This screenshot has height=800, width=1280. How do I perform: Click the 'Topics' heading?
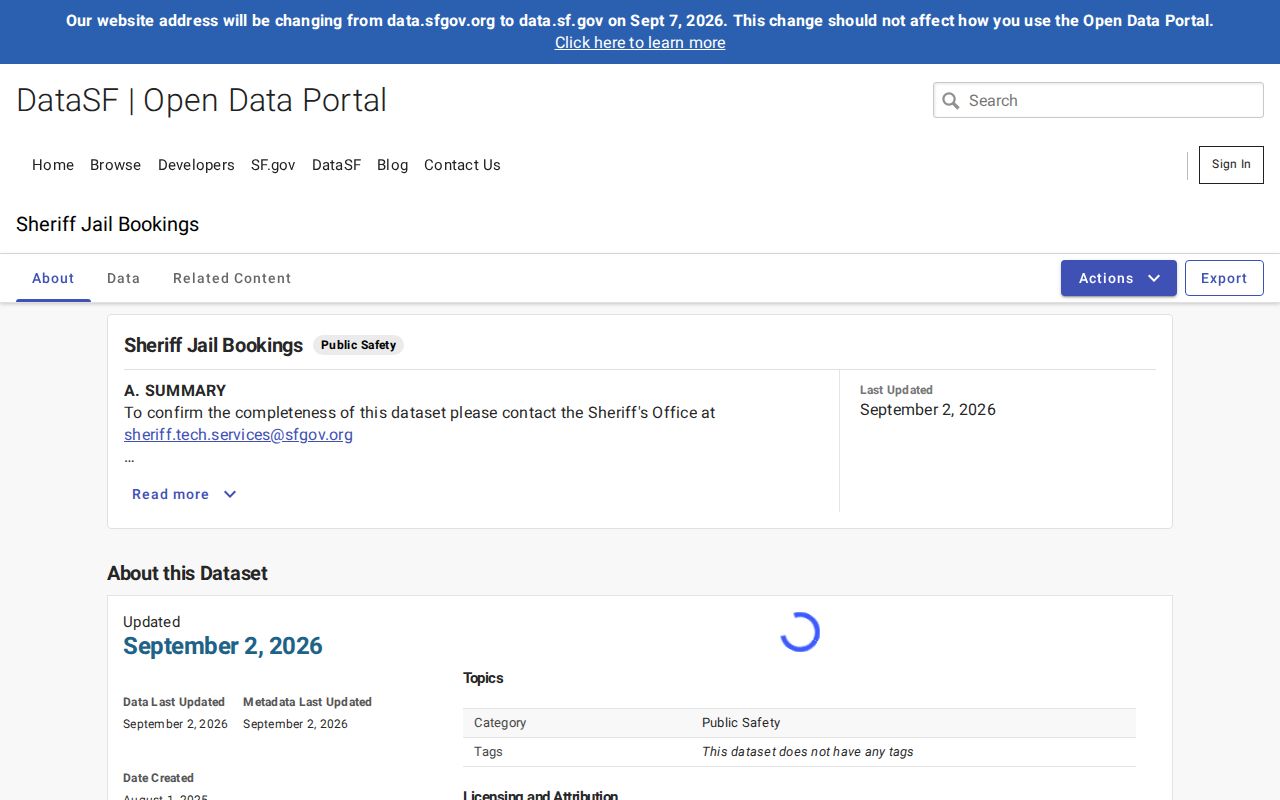coord(483,678)
